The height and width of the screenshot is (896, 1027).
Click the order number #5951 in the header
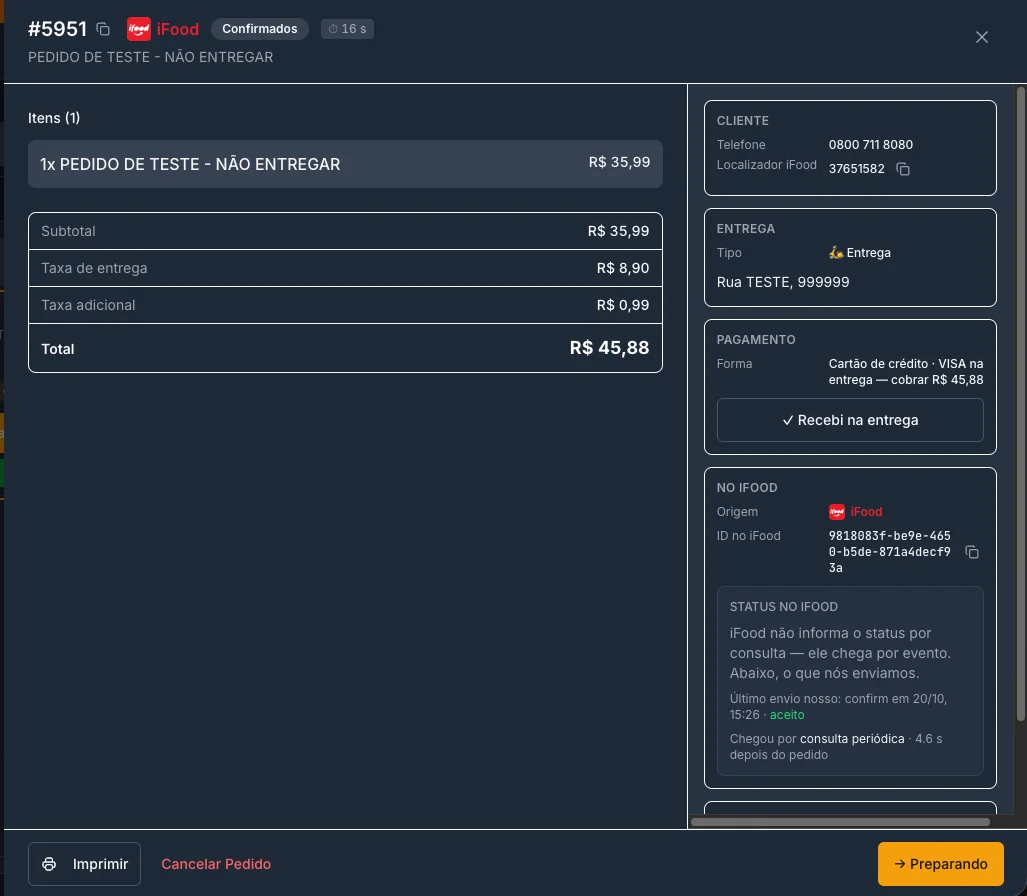tap(58, 29)
